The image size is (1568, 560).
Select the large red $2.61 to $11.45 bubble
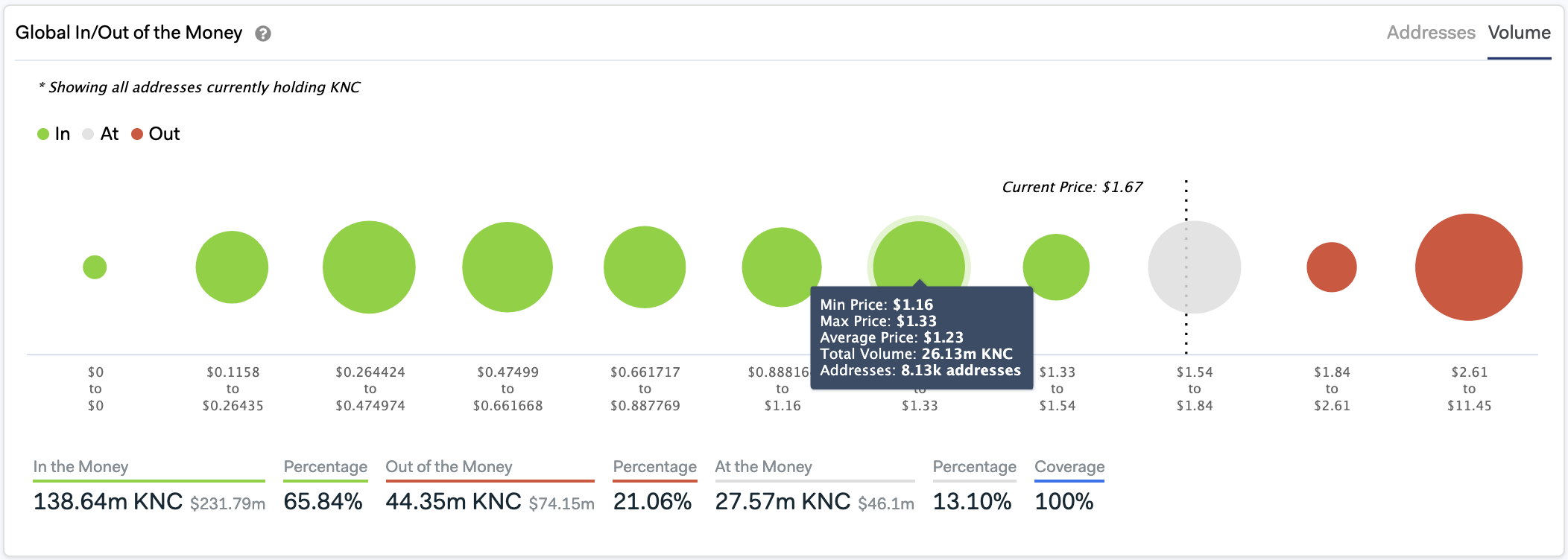pyautogui.click(x=1469, y=267)
